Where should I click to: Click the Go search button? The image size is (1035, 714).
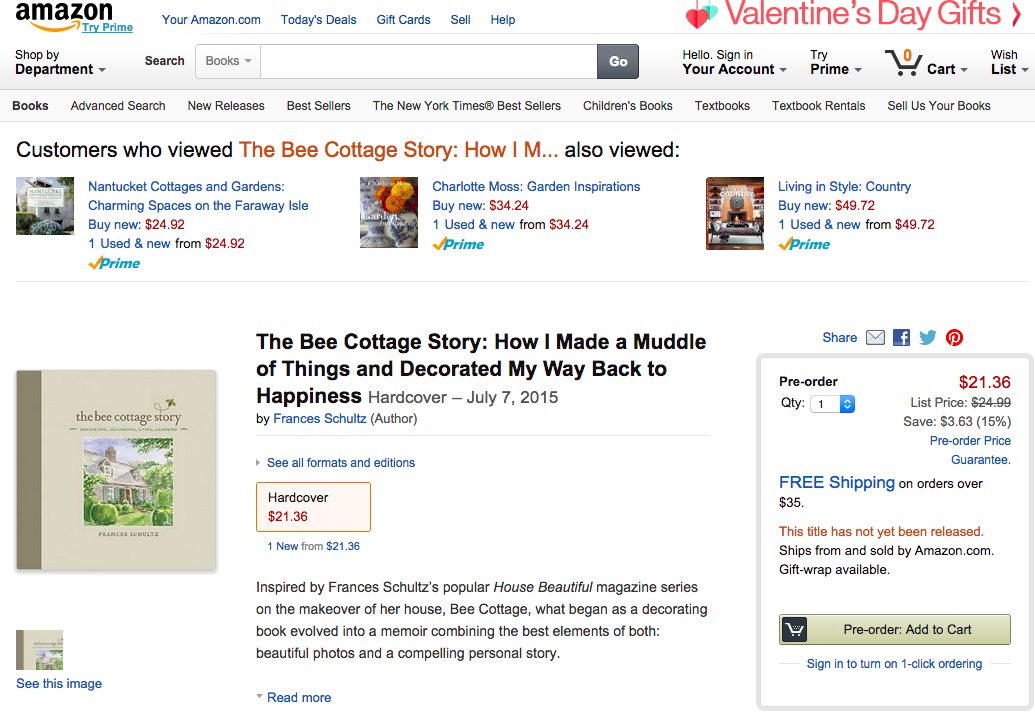(x=618, y=61)
